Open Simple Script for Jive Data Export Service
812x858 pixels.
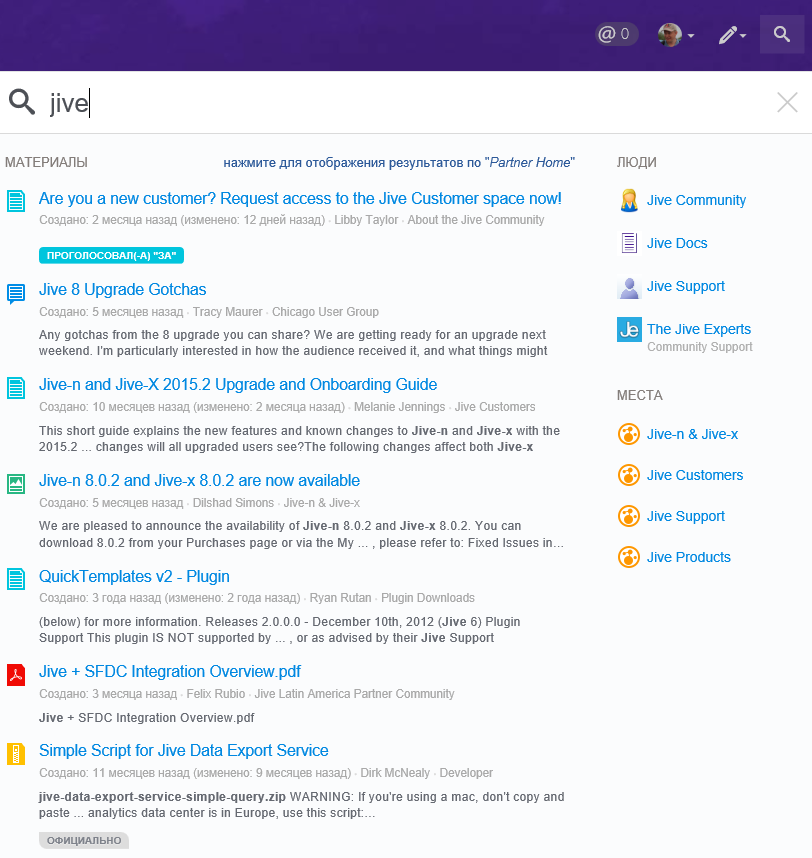pyautogui.click(x=183, y=750)
